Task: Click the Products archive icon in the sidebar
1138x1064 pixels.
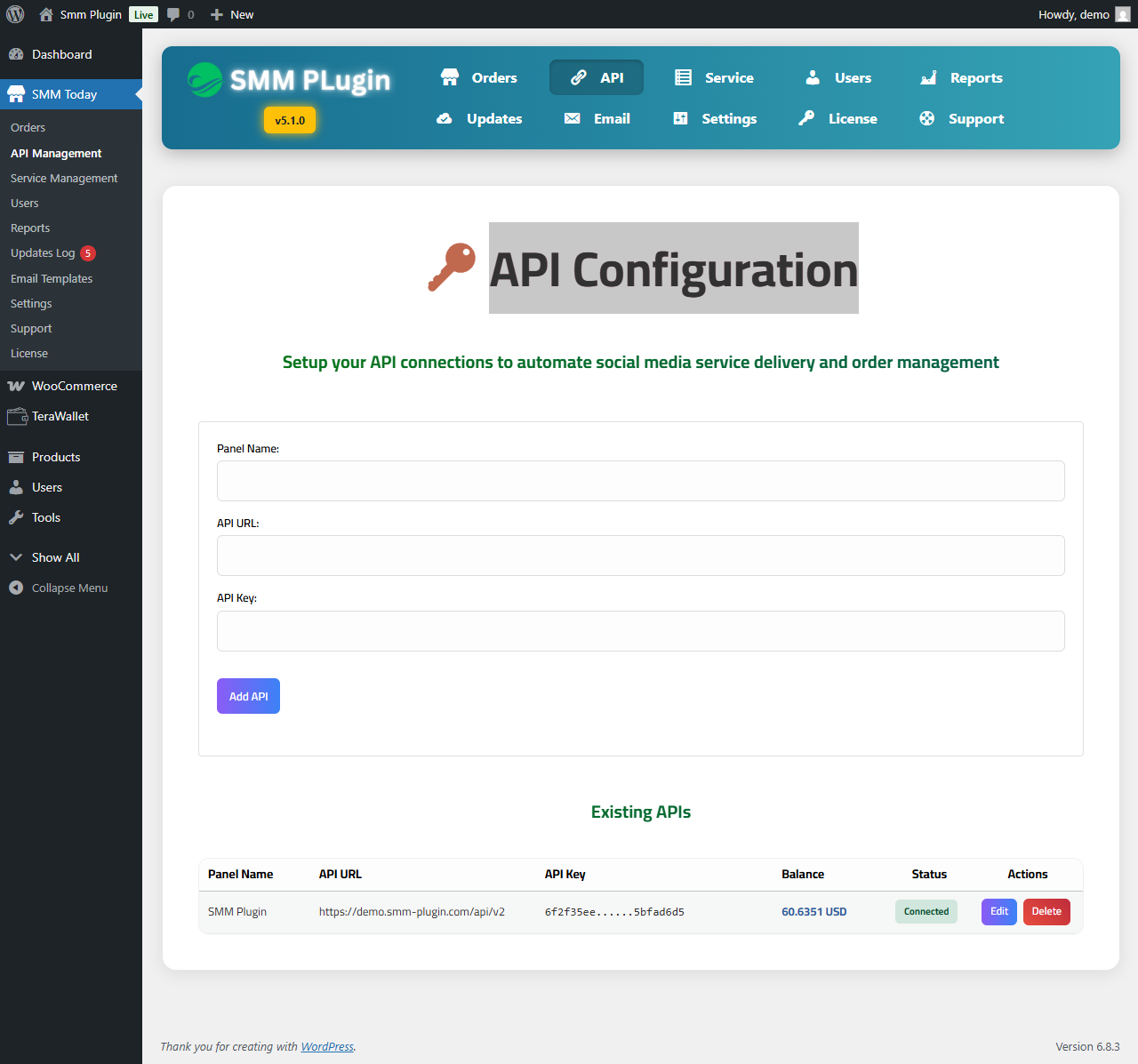Action: click(16, 457)
